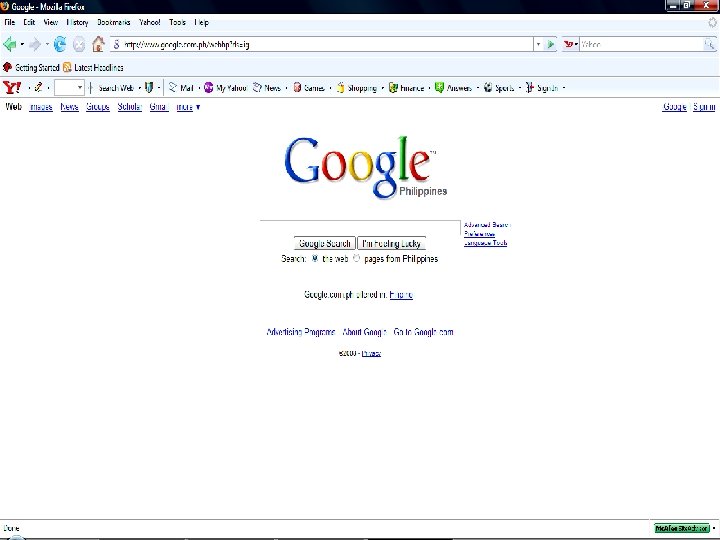Select 'pages from Philippines' radio button

[x=356, y=259]
